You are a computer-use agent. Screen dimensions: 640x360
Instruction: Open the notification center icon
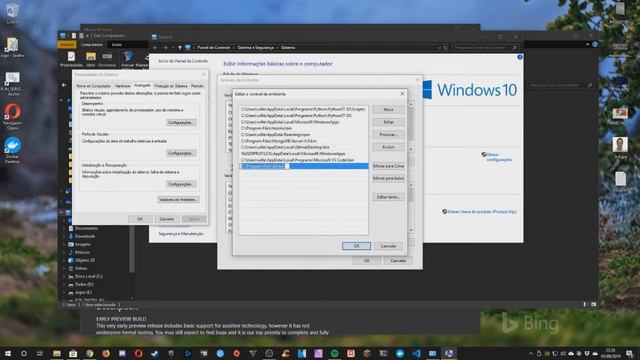coord(630,353)
